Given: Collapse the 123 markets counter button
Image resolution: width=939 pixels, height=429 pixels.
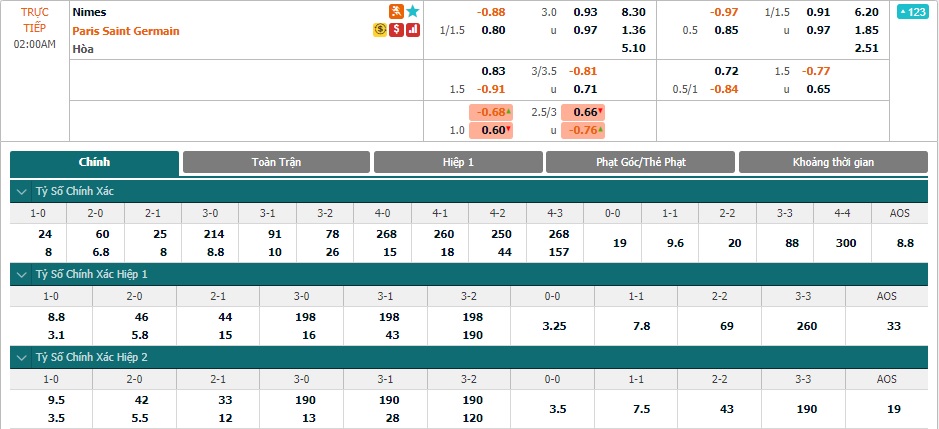Looking at the screenshot, I should [x=912, y=11].
